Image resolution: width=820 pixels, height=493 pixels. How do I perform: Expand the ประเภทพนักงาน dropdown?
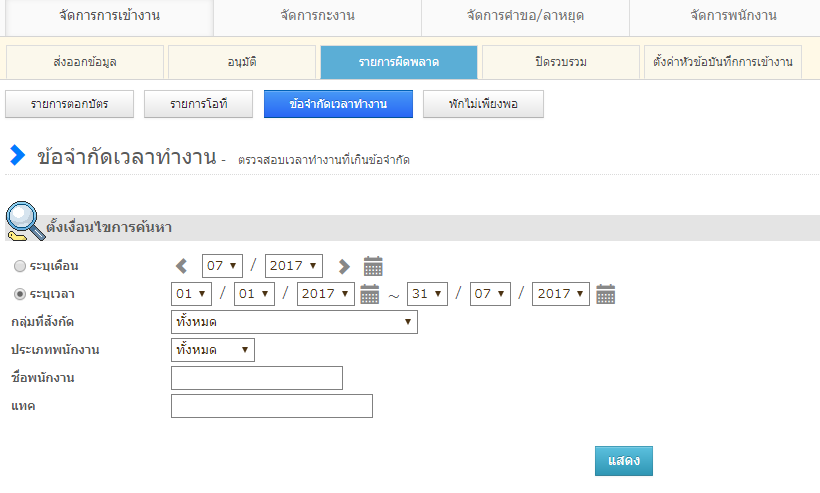pyautogui.click(x=213, y=350)
